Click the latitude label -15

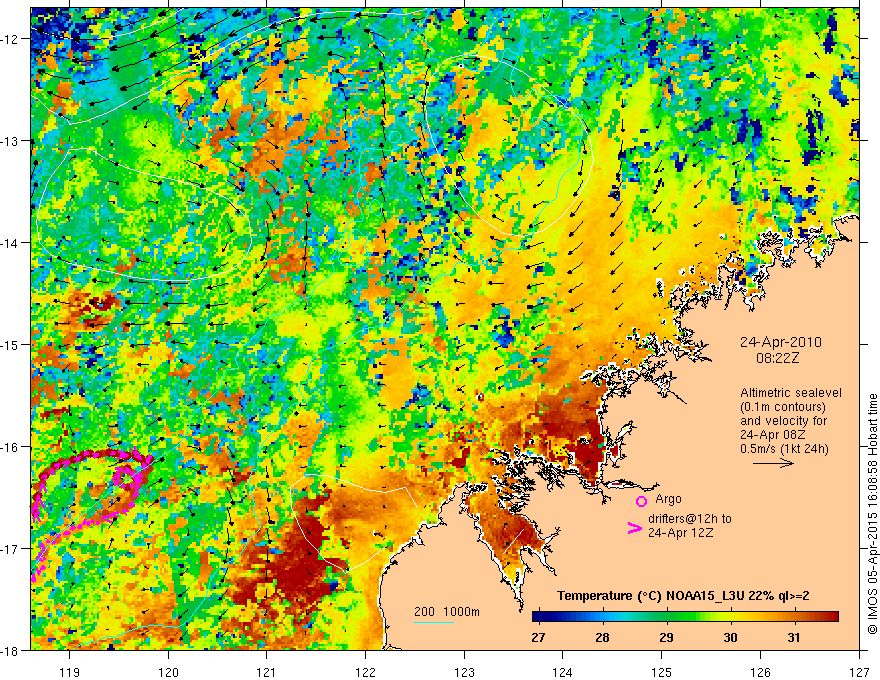(x=11, y=344)
